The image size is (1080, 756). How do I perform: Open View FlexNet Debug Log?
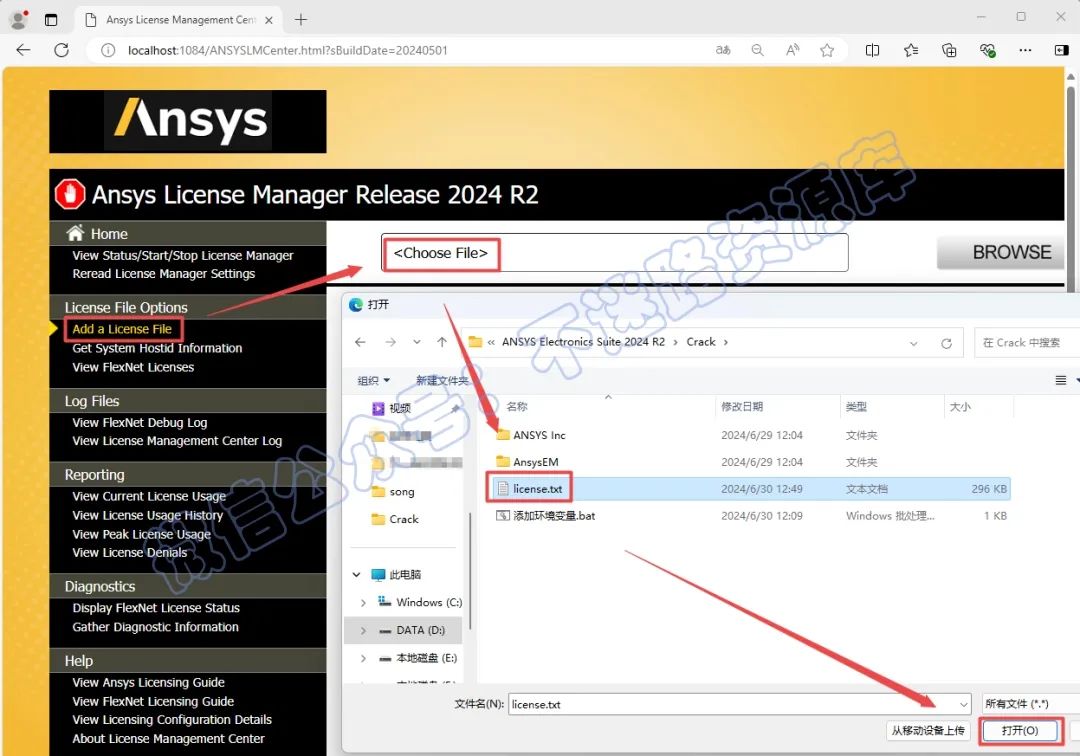(140, 423)
